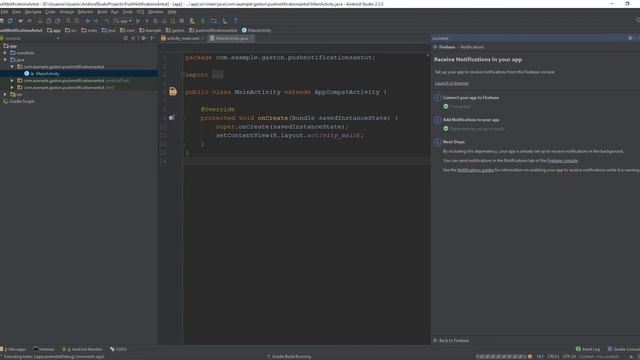Click the Undo arrow toolbar icon
Viewport: 640px width, 360px height.
(x=21, y=21)
